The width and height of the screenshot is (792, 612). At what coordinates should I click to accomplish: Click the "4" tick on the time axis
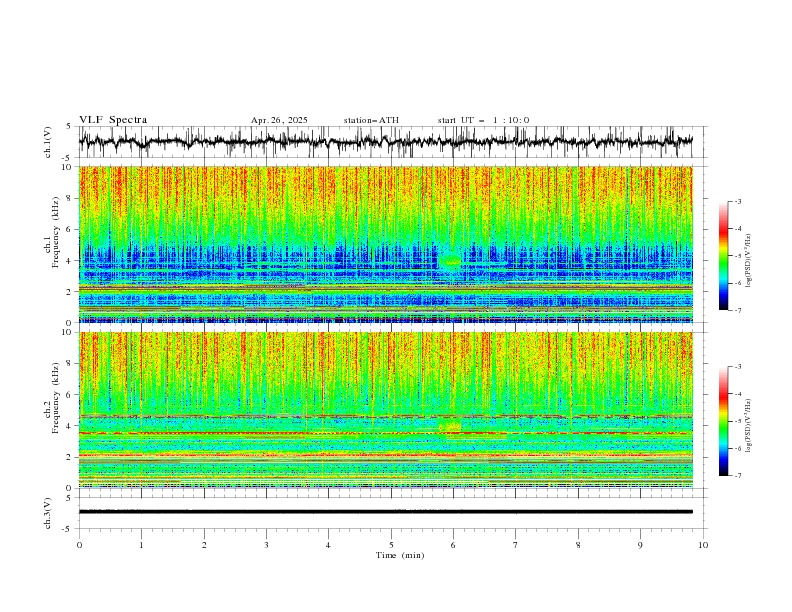pyautogui.click(x=328, y=545)
